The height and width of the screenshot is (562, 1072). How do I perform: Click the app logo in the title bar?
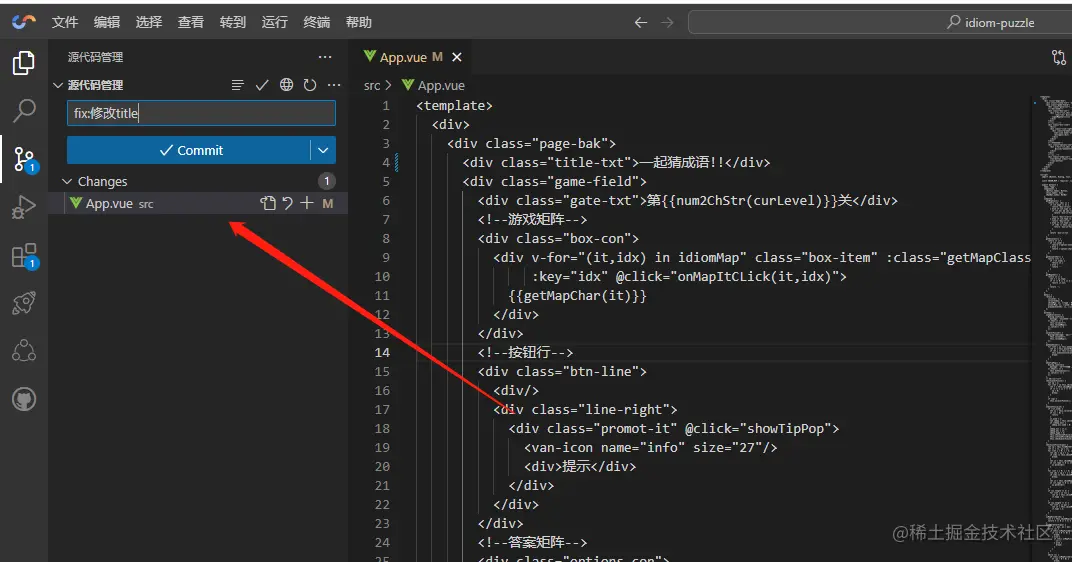pos(23,22)
